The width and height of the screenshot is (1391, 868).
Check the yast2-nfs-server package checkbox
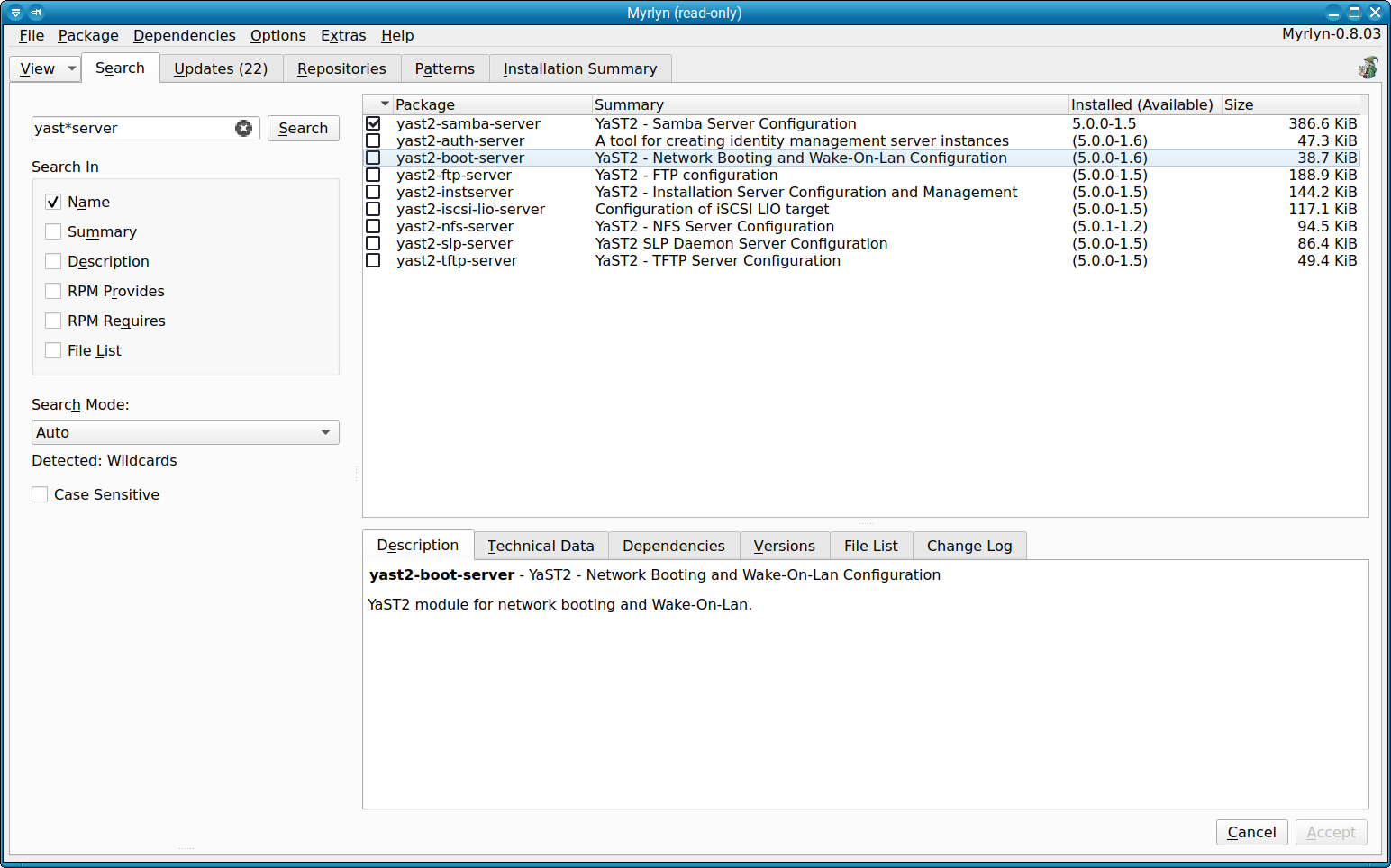pos(373,226)
